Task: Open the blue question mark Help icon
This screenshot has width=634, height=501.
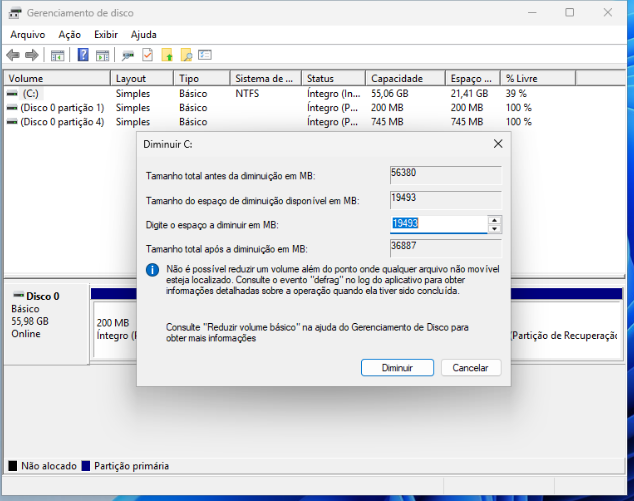Action: coord(83,55)
